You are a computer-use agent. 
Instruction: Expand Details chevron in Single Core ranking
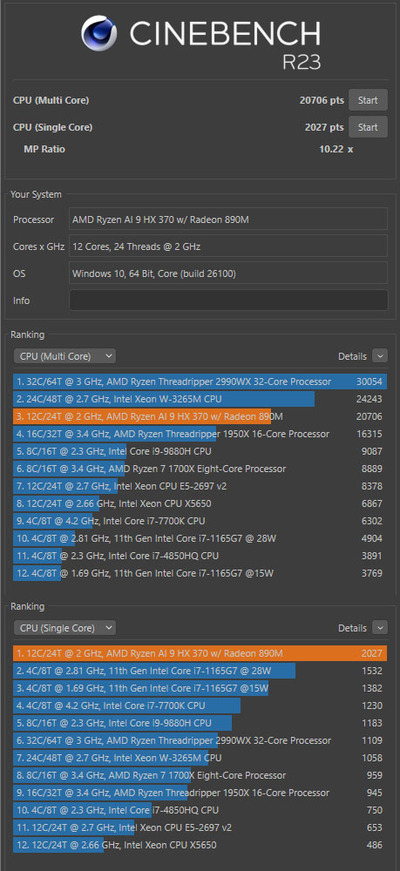[x=380, y=628]
